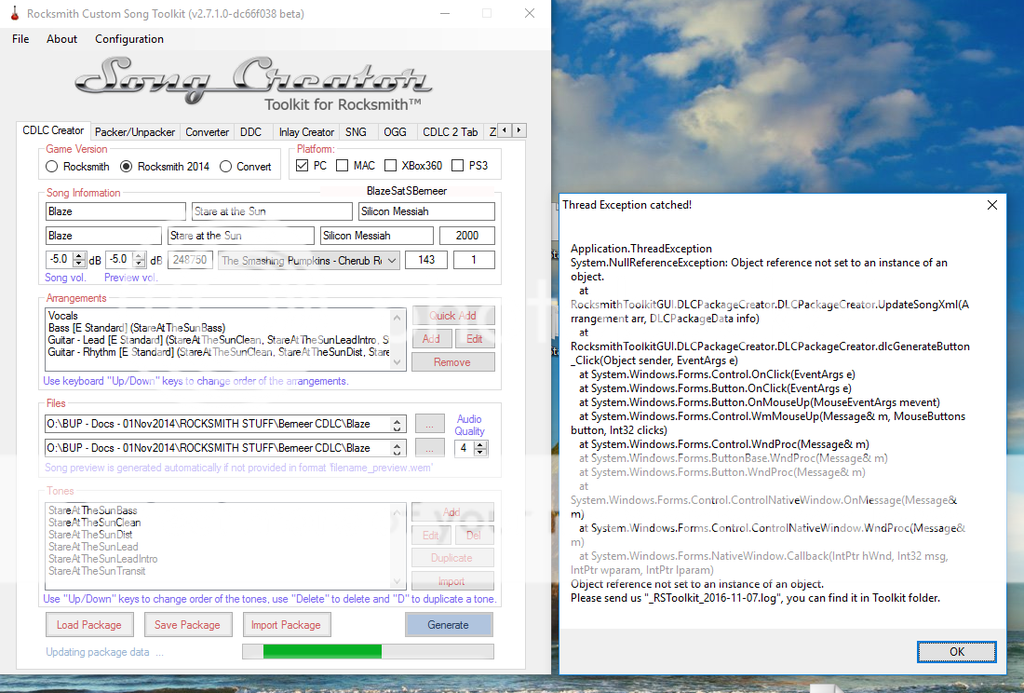Uncheck the PC platform checkbox
Viewport: 1024px width, 693px height.
pyautogui.click(x=302, y=165)
